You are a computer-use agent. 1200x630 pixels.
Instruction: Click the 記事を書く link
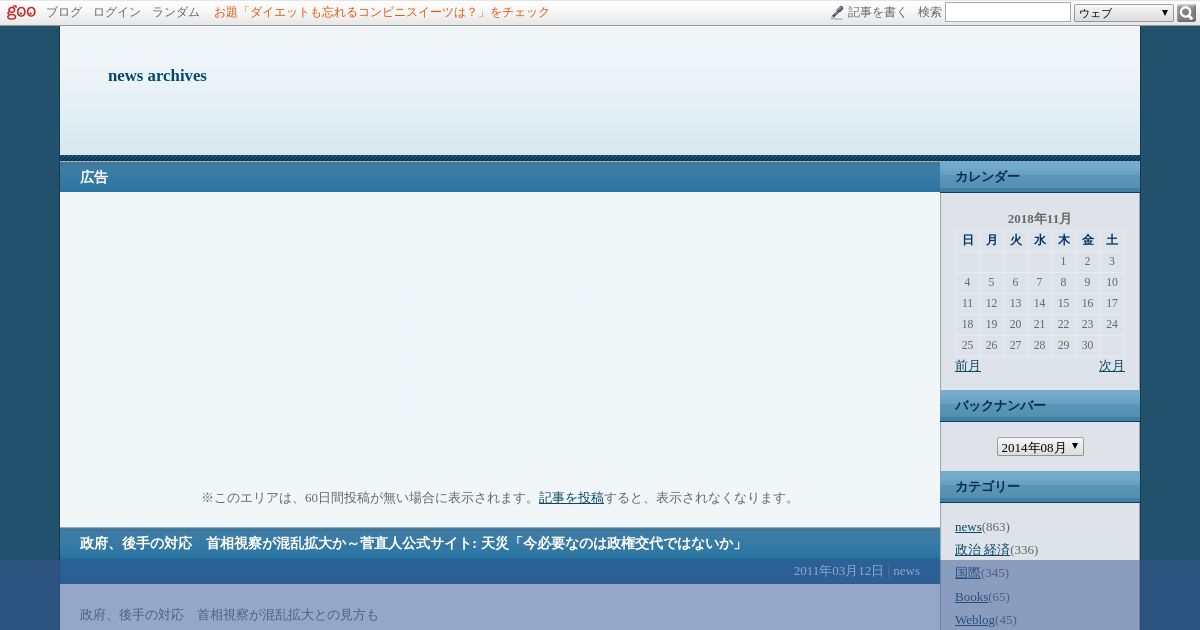pyautogui.click(x=877, y=12)
